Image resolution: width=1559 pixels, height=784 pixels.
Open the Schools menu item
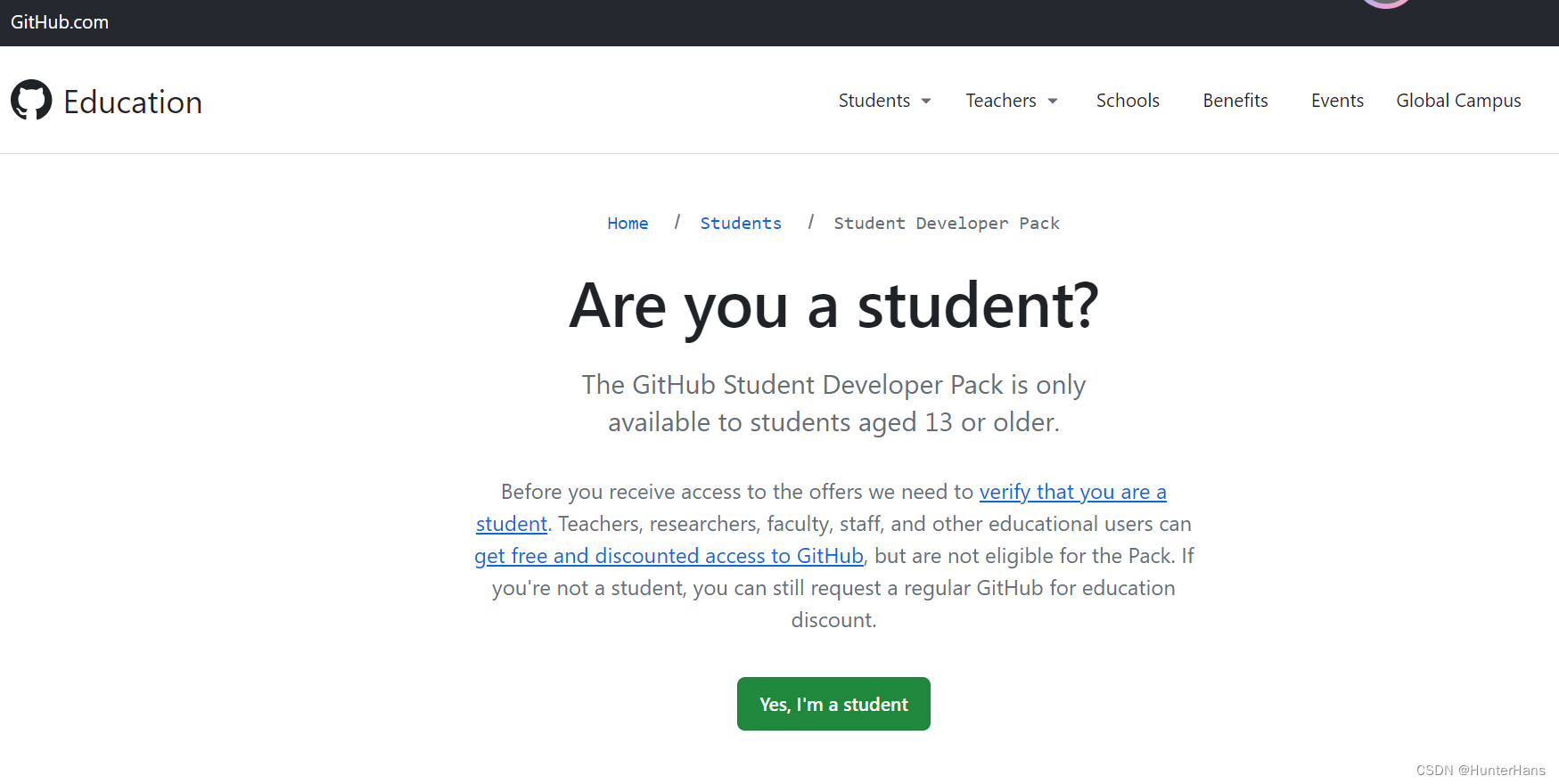click(x=1128, y=101)
